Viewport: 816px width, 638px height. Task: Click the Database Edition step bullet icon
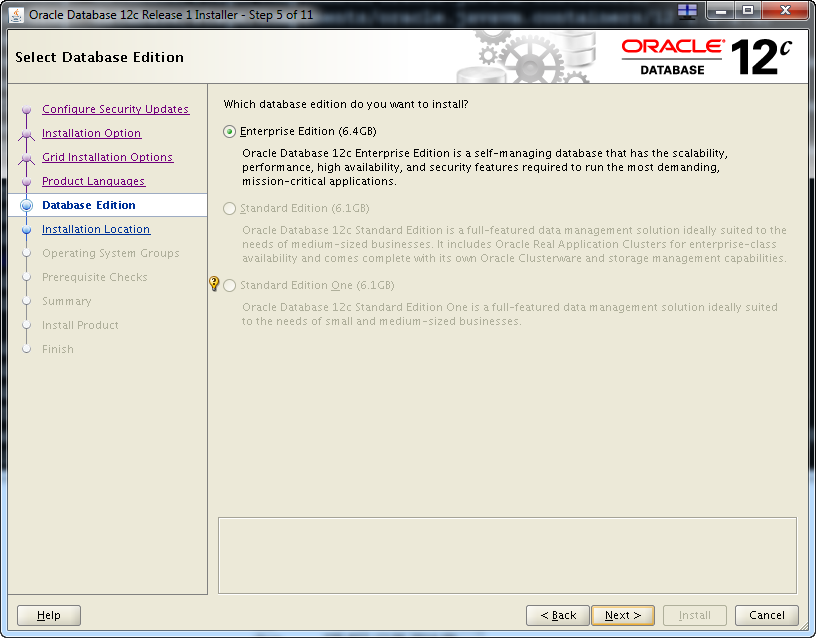[27, 206]
